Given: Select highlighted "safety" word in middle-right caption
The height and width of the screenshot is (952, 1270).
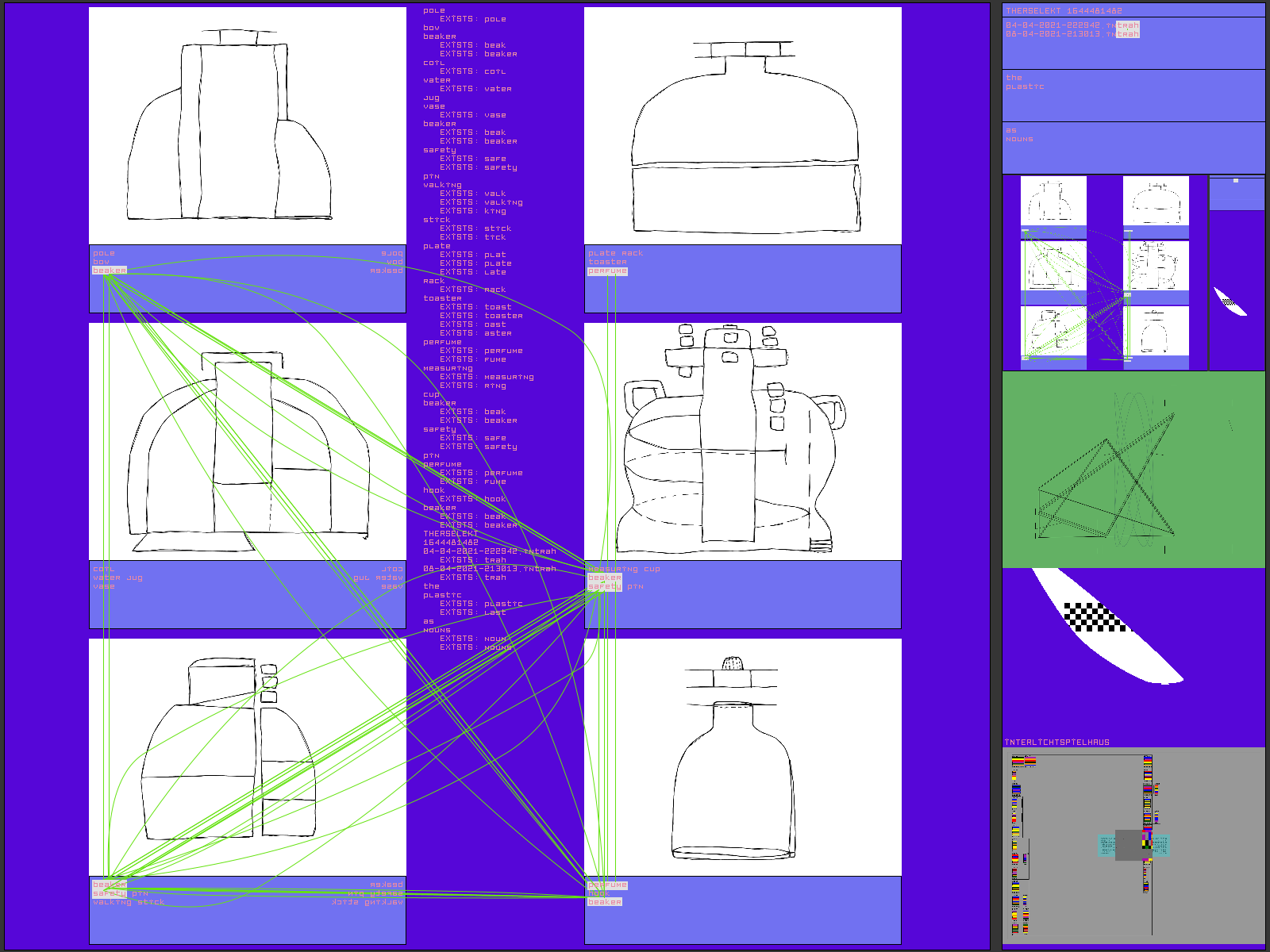Looking at the screenshot, I should (x=605, y=586).
